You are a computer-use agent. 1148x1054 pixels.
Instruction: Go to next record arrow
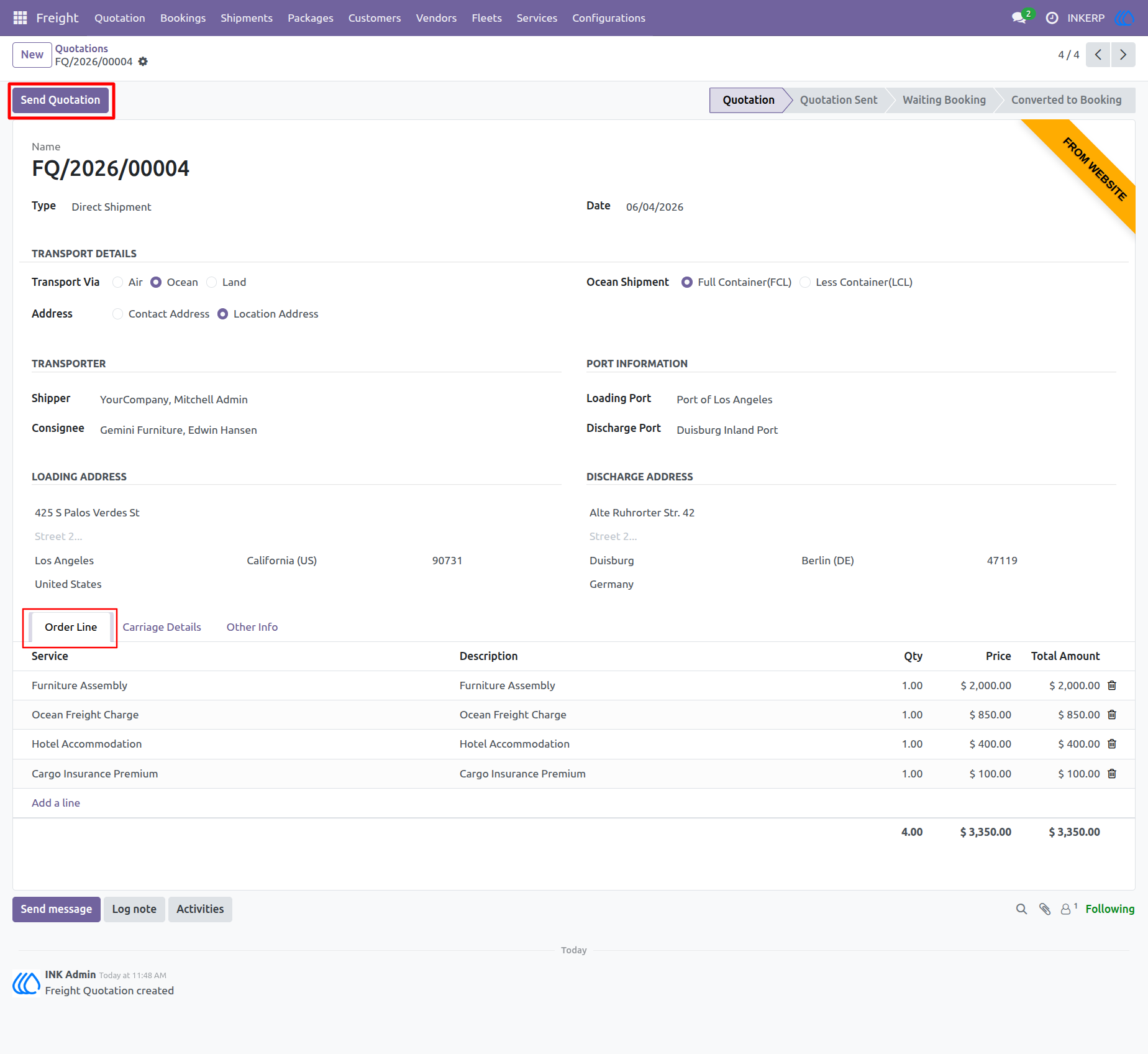1123,55
